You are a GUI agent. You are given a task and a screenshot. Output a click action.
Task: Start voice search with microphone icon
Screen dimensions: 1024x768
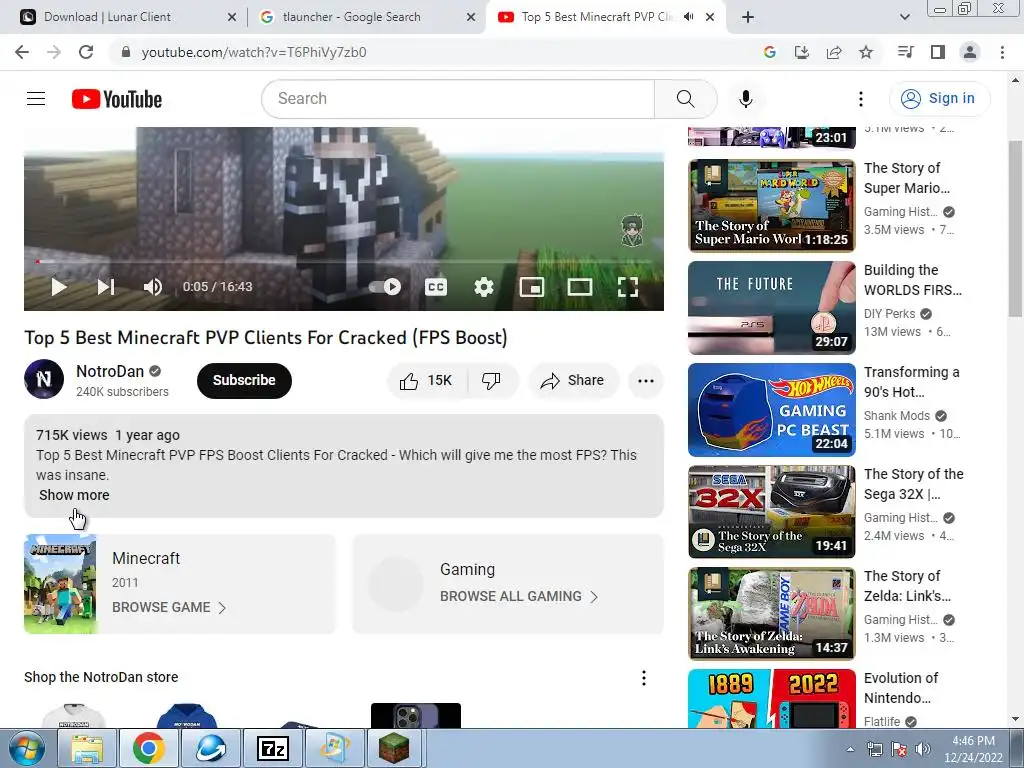[x=746, y=99]
